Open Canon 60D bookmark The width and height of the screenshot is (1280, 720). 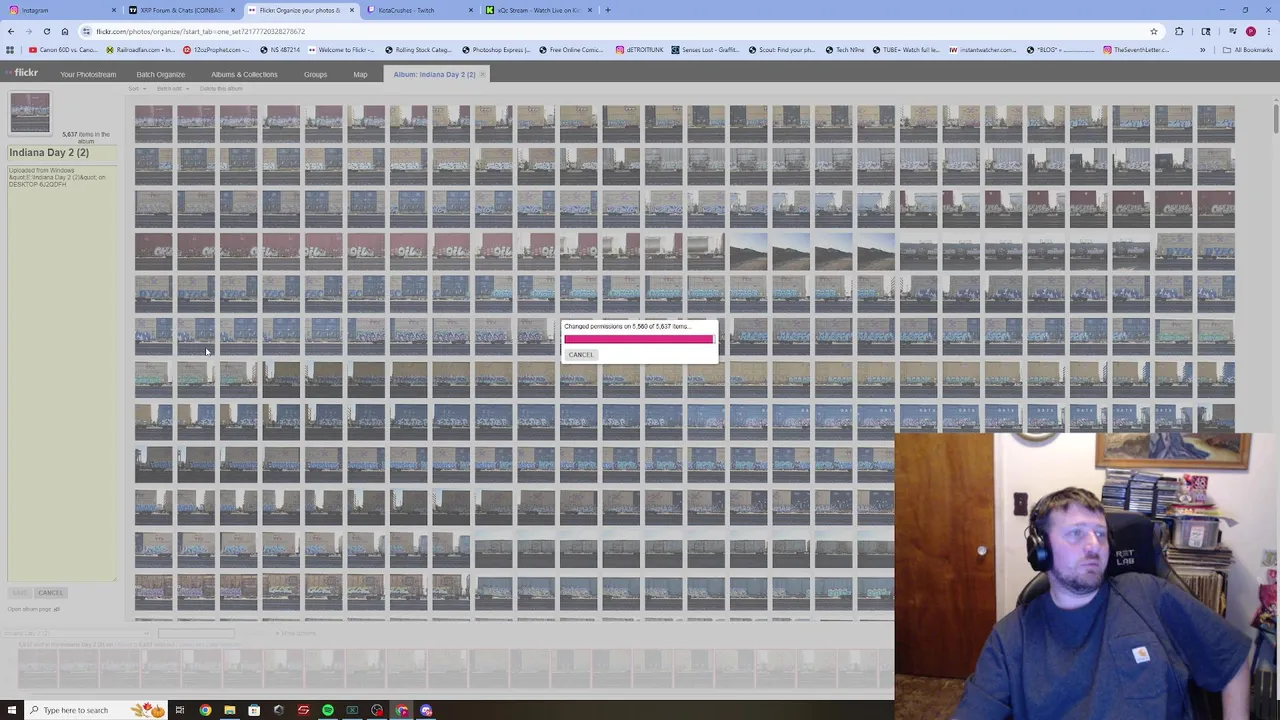click(64, 50)
